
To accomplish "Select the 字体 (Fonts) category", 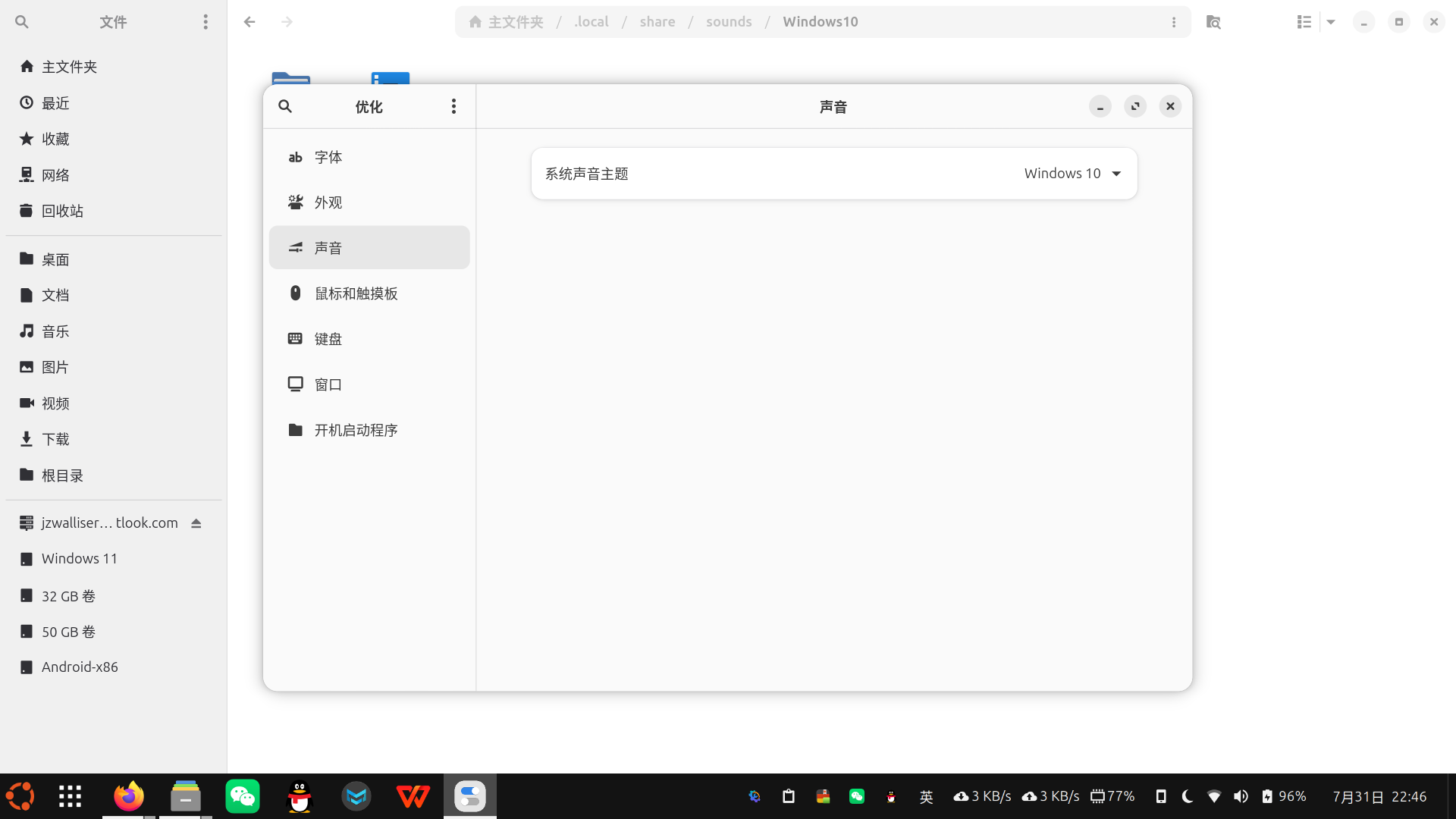I will click(369, 157).
